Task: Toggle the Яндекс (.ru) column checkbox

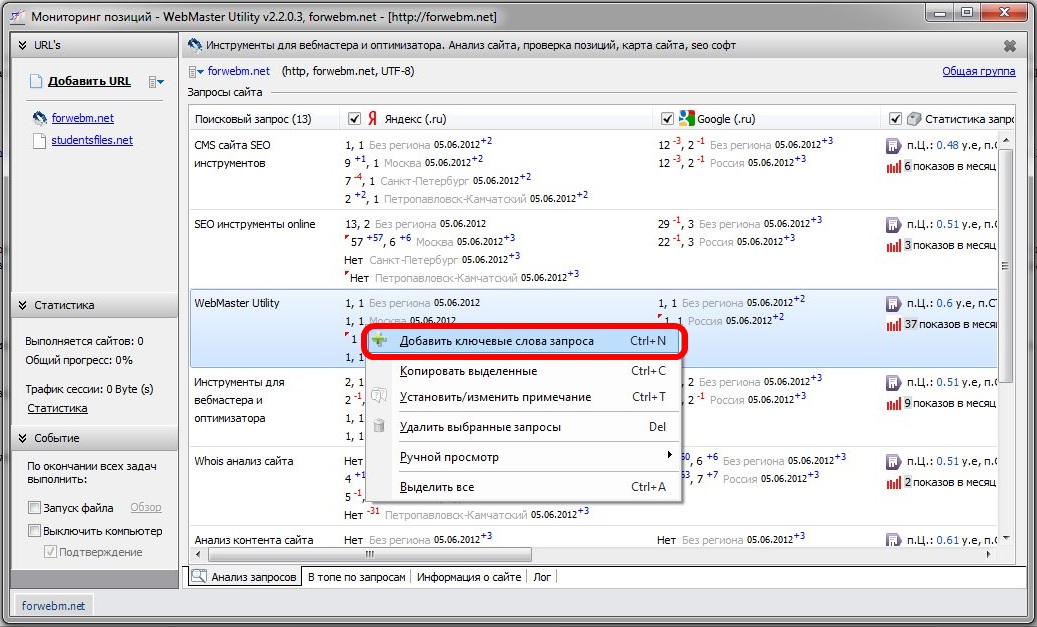Action: 354,119
